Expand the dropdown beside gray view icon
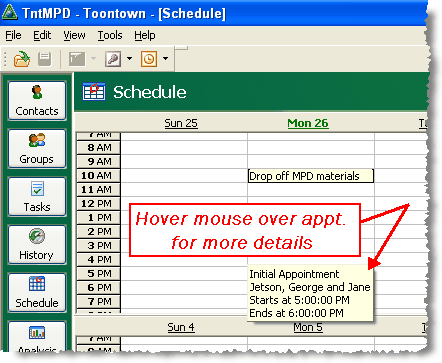This screenshot has width=442, height=363. 93,59
